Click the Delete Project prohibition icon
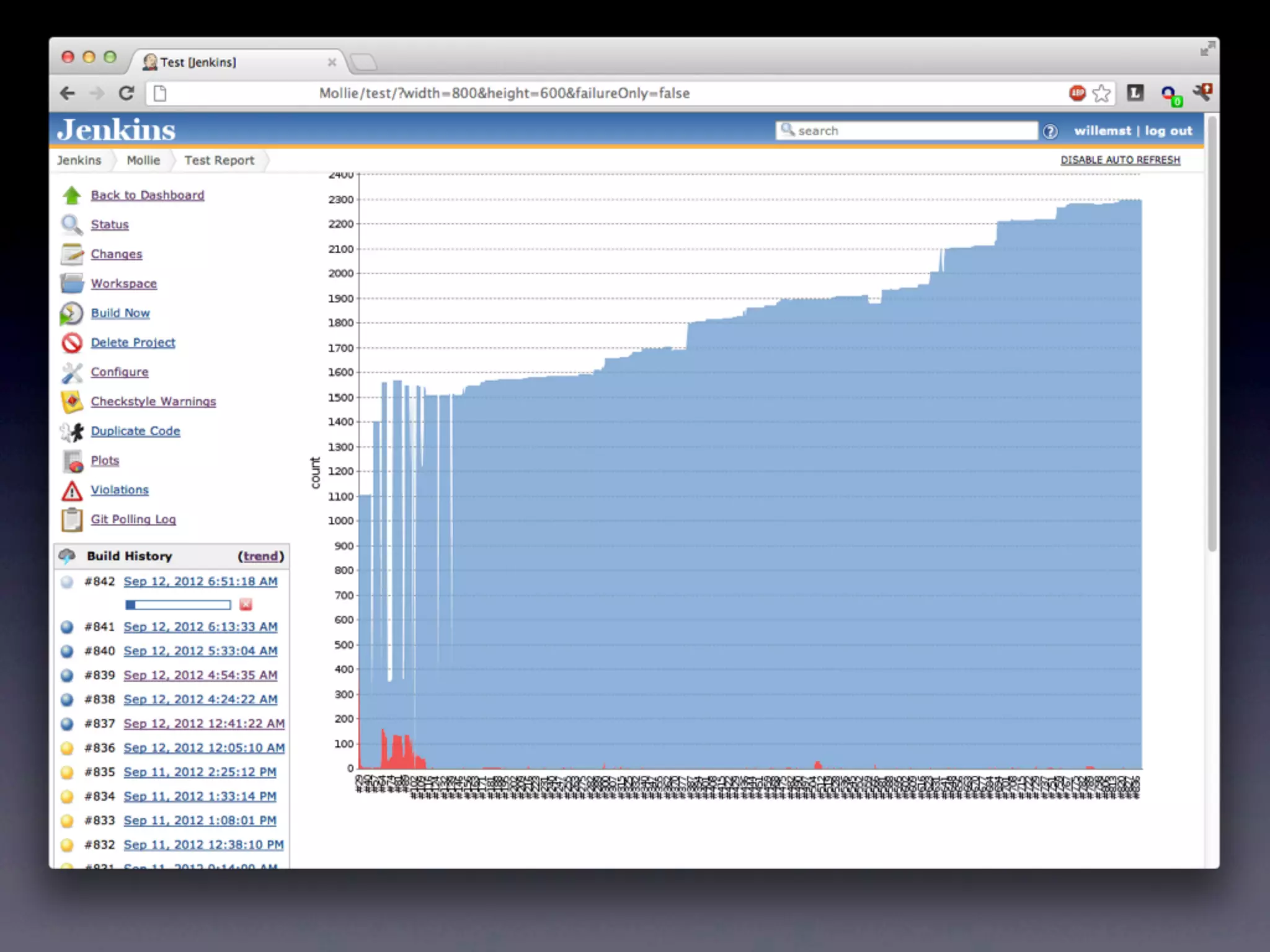Screen dimensions: 1270x952 click(x=72, y=343)
